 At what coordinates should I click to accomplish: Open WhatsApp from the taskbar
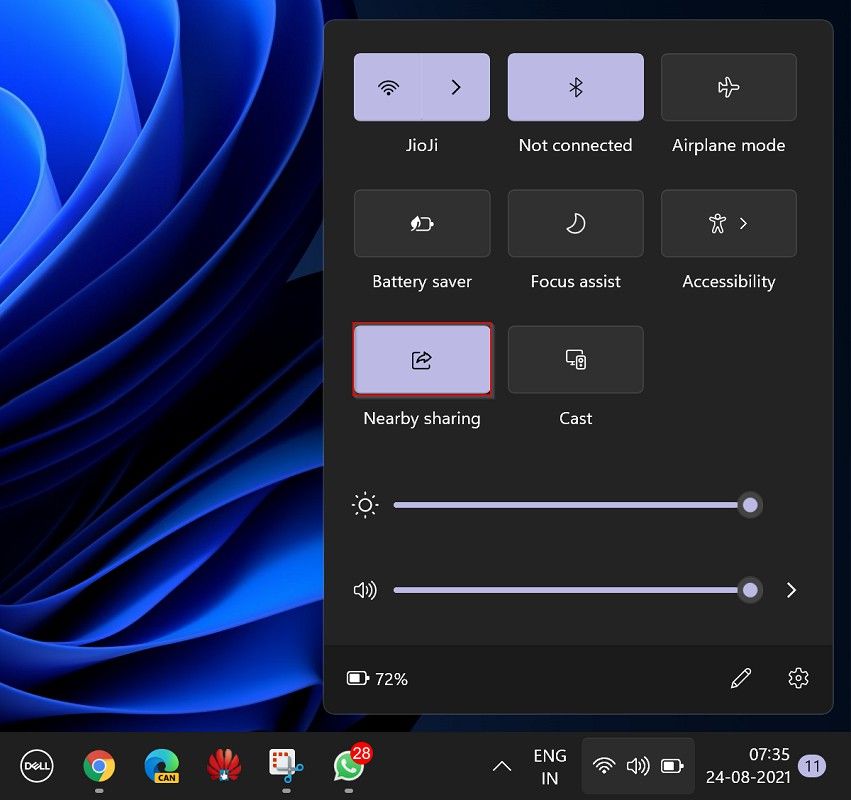click(x=347, y=768)
